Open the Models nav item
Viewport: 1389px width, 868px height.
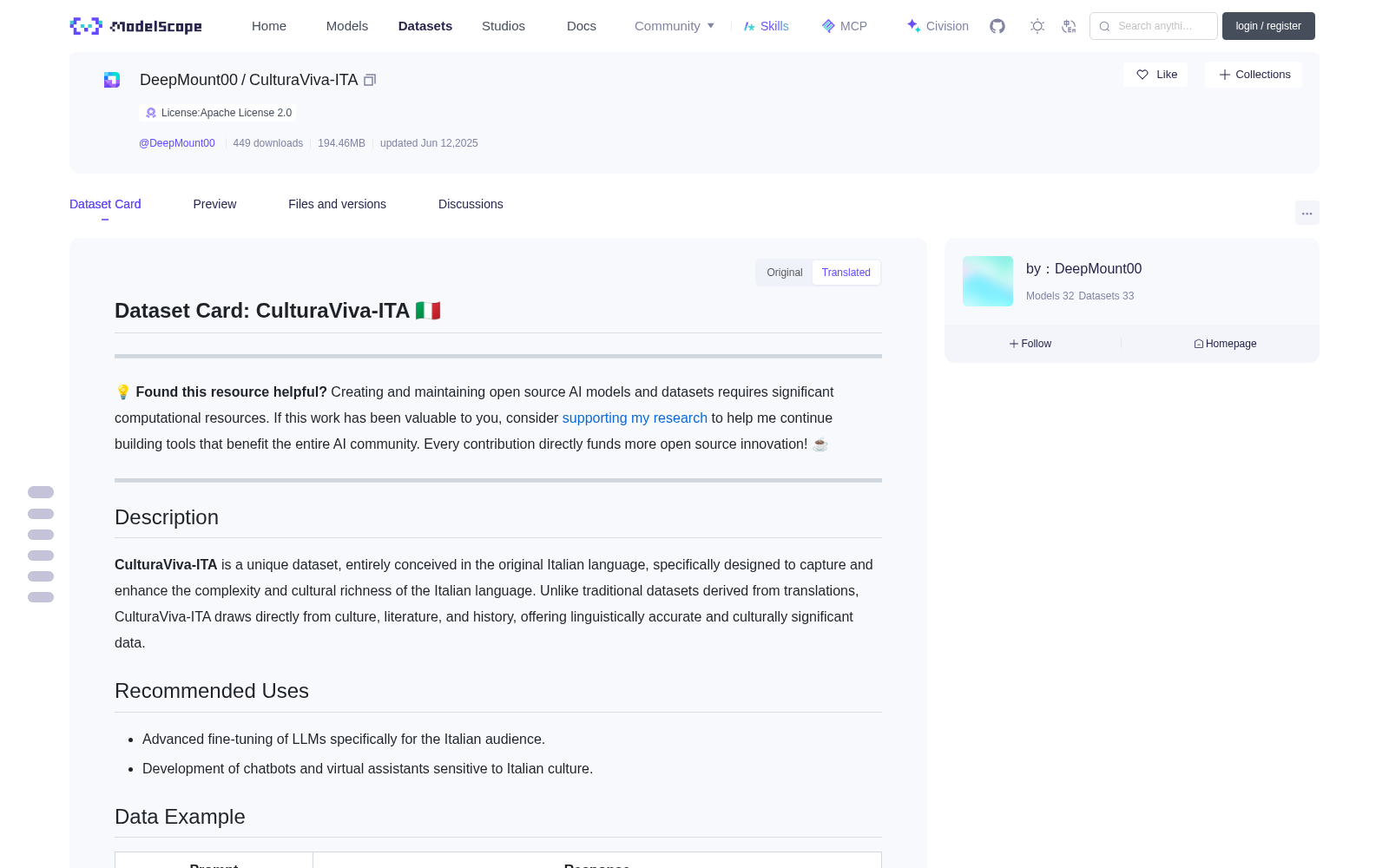pyautogui.click(x=347, y=26)
